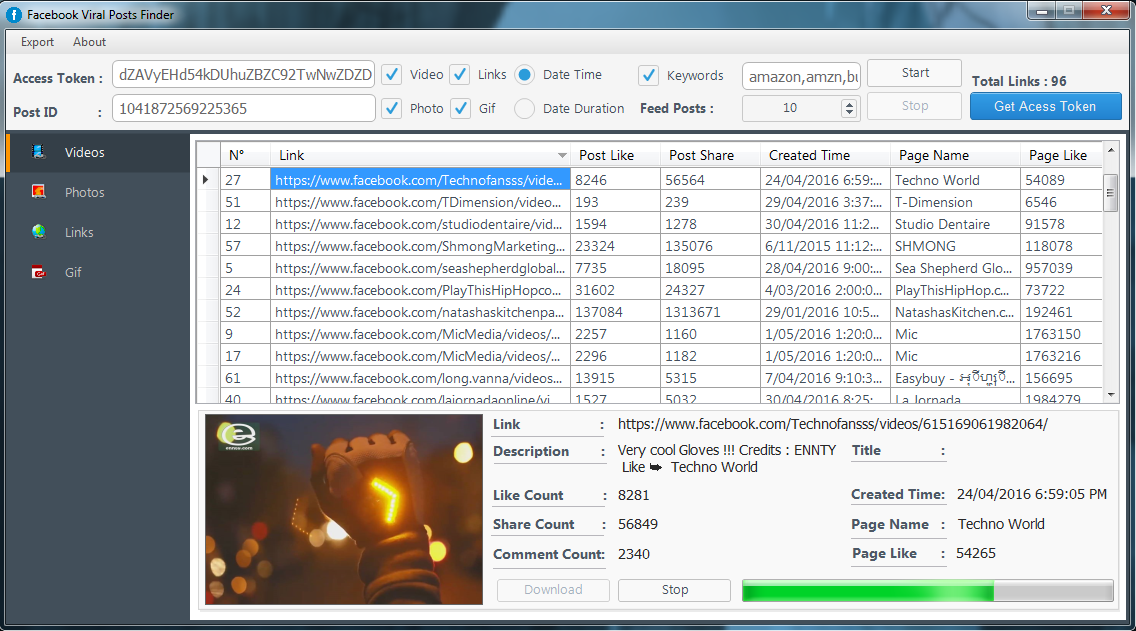Select the PlayThisHipHopco link row
This screenshot has width=1136, height=631.
[x=420, y=290]
